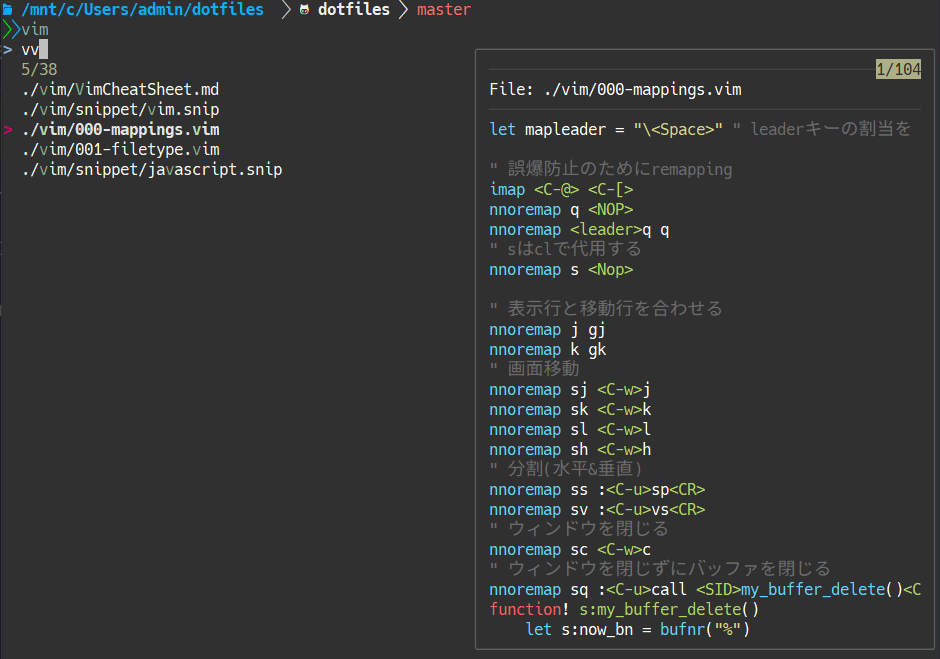This screenshot has height=659, width=940.
Task: Select ./vim/001-filetype.vim in the list
Action: pos(120,149)
